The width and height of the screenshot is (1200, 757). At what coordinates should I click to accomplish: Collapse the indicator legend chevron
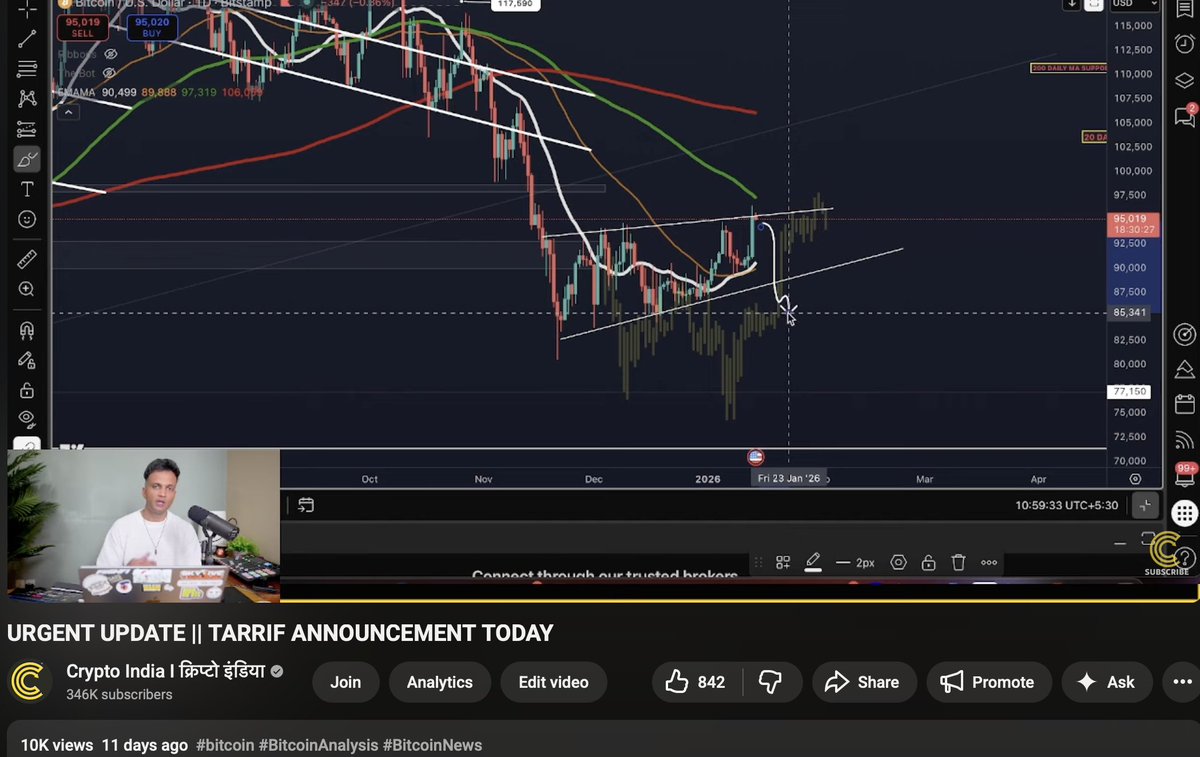point(68,111)
